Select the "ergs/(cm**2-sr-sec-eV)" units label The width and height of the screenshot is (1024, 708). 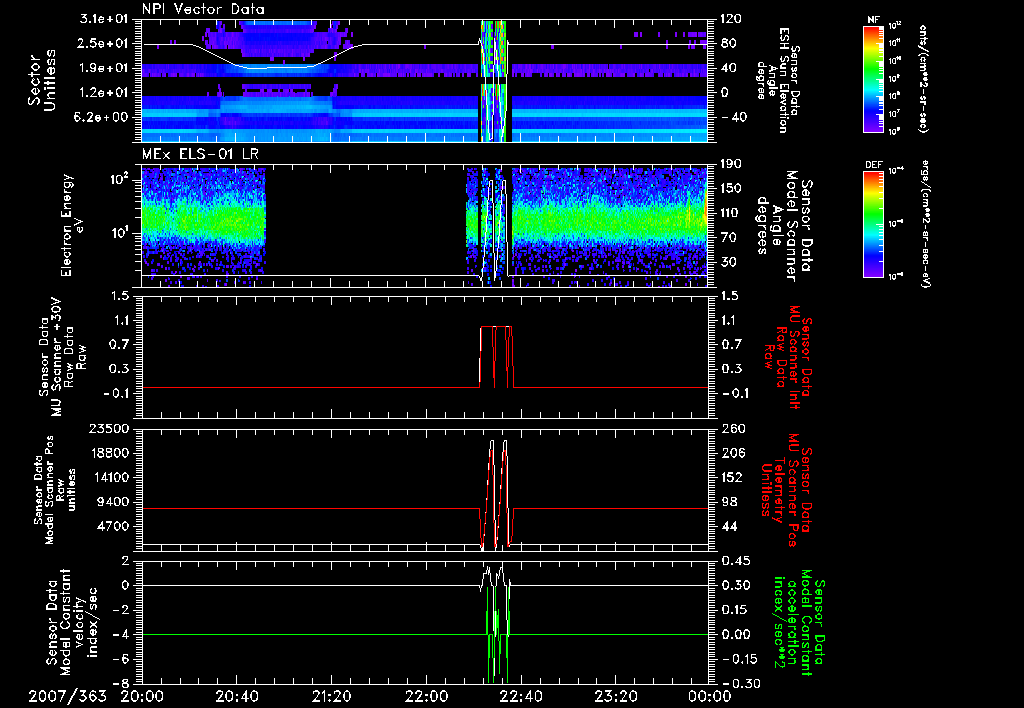tap(925, 223)
